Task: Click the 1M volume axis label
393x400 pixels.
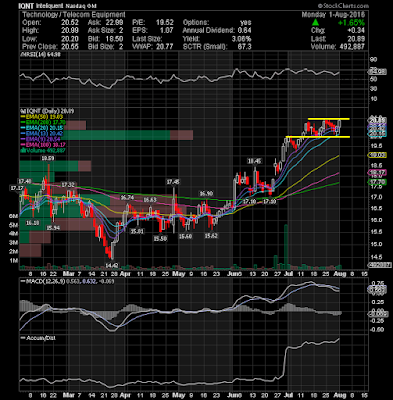Action: [x=13, y=260]
